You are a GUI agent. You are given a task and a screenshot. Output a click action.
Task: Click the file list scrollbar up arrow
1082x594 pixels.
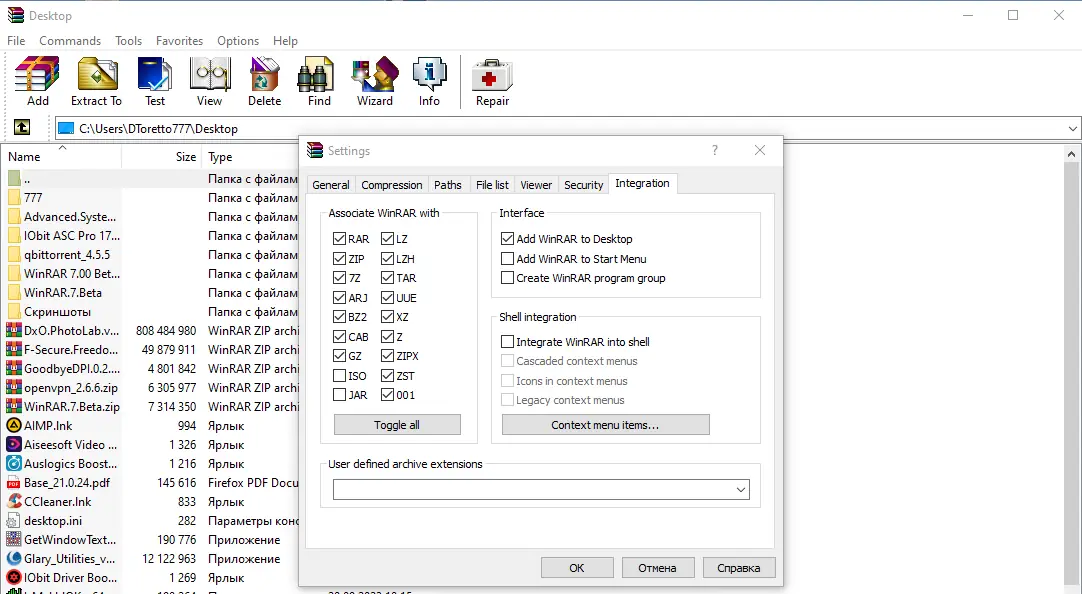coord(1072,154)
